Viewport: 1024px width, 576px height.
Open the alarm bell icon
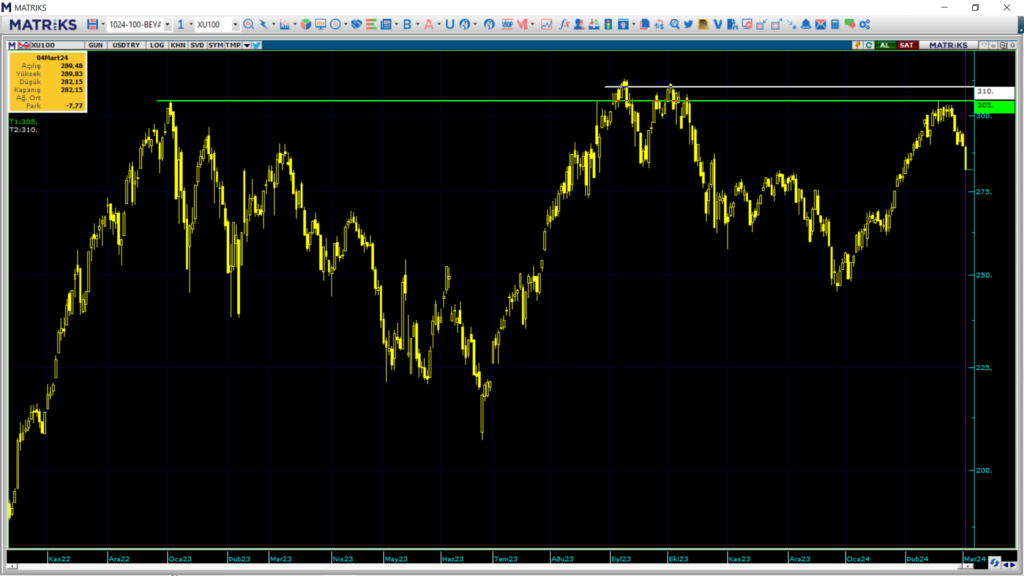(806, 24)
